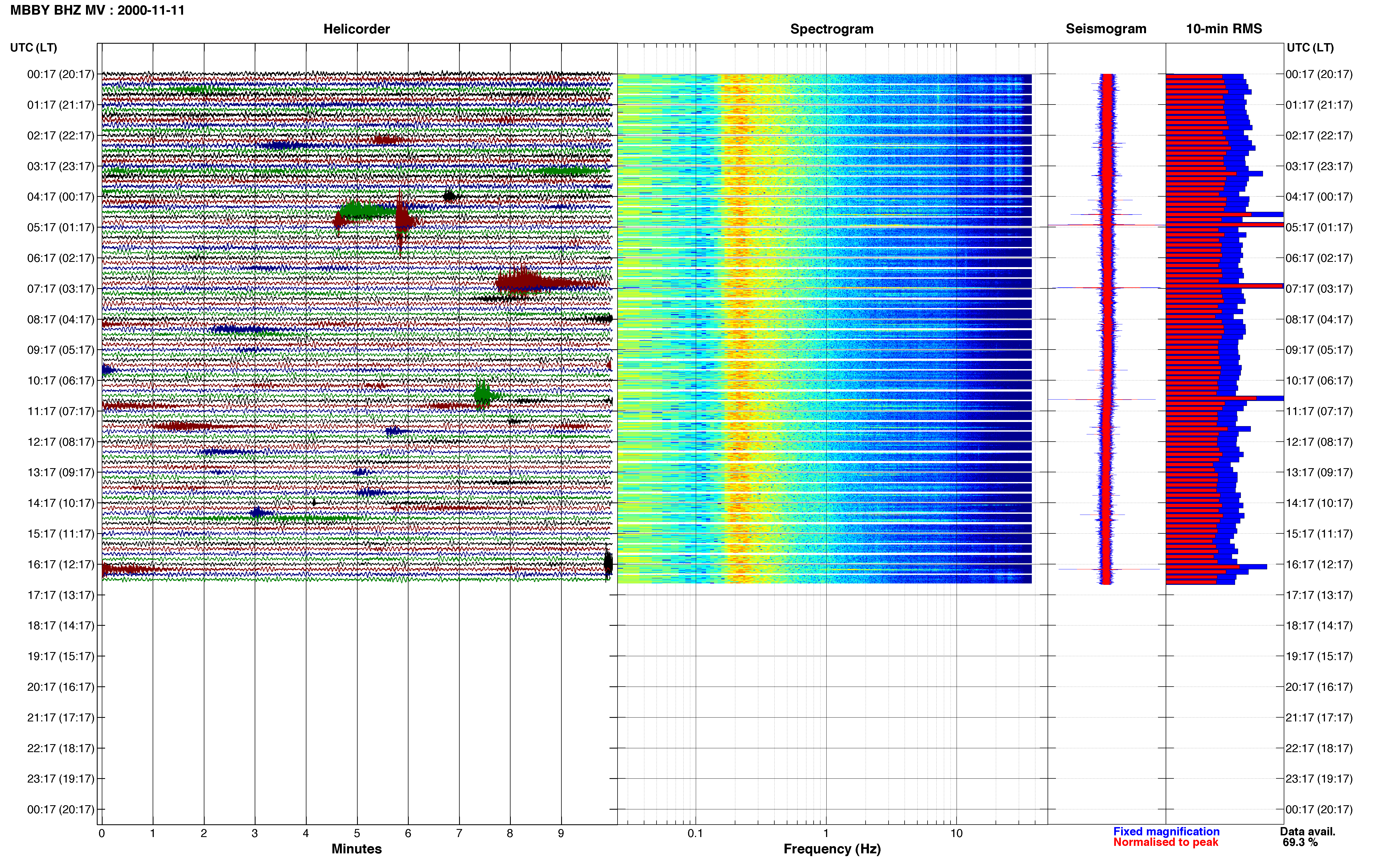This screenshot has width=1388, height=868.
Task: Click the right '01:17 (21:17)' time label
Action: tap(1319, 105)
